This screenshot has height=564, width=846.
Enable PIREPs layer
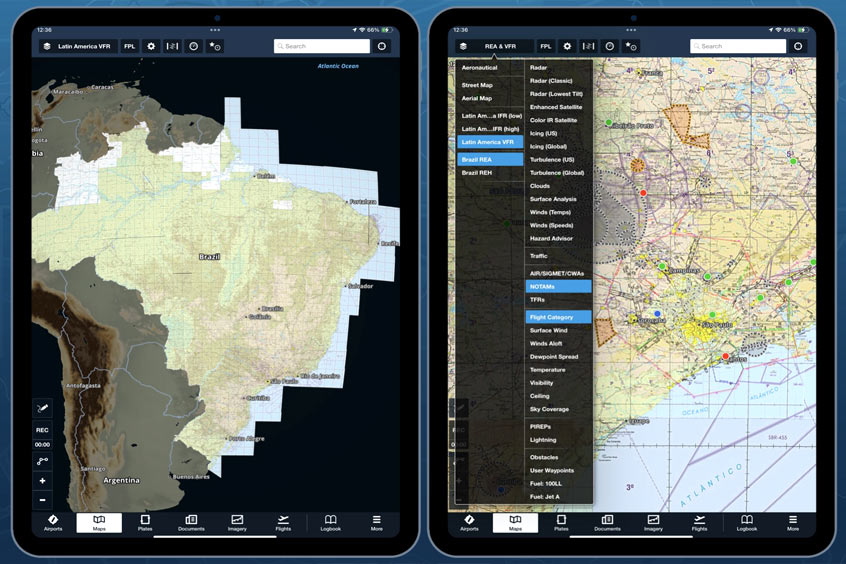[x=558, y=426]
